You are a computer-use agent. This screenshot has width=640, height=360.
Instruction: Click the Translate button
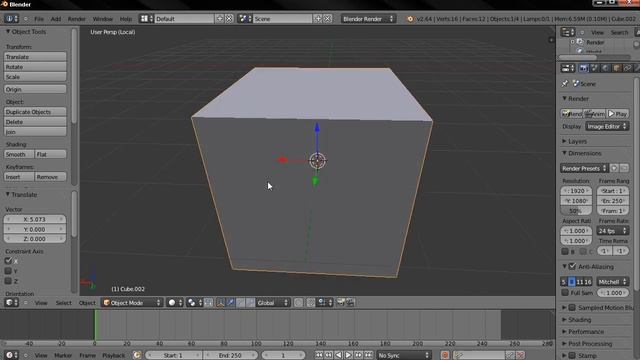point(35,57)
